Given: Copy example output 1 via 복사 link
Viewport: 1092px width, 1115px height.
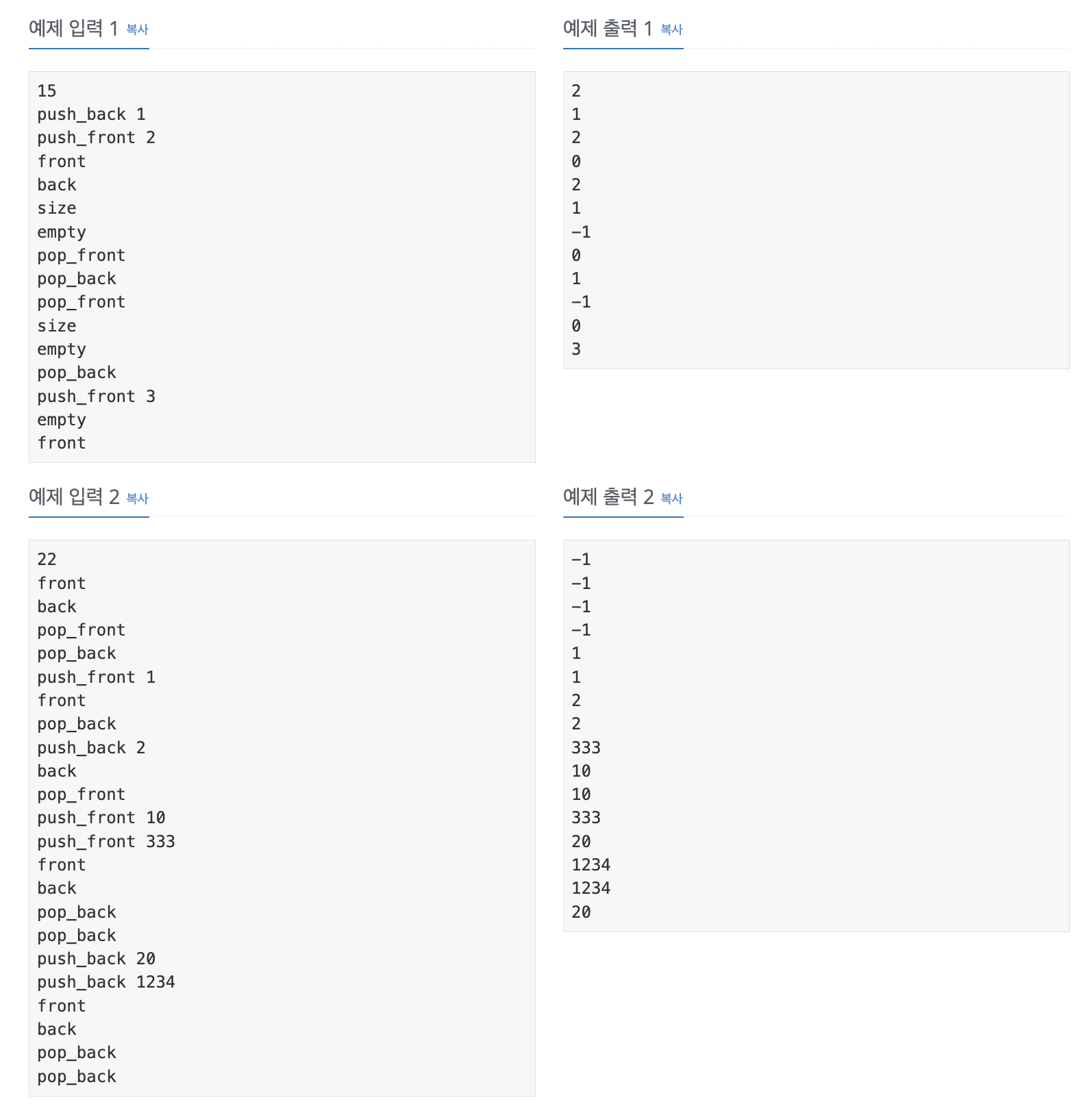Looking at the screenshot, I should click(x=671, y=29).
